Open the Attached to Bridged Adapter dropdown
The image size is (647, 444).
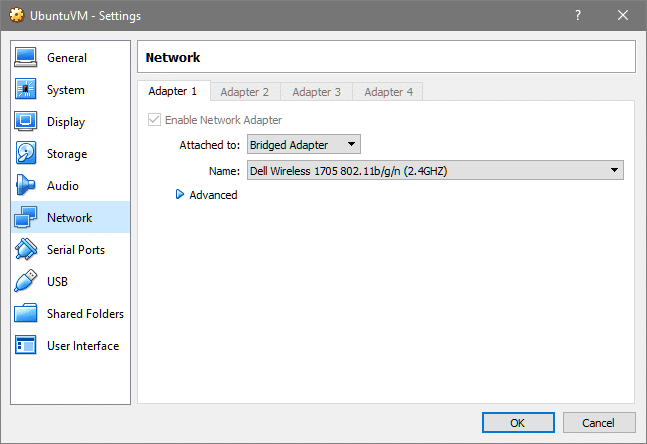click(304, 144)
